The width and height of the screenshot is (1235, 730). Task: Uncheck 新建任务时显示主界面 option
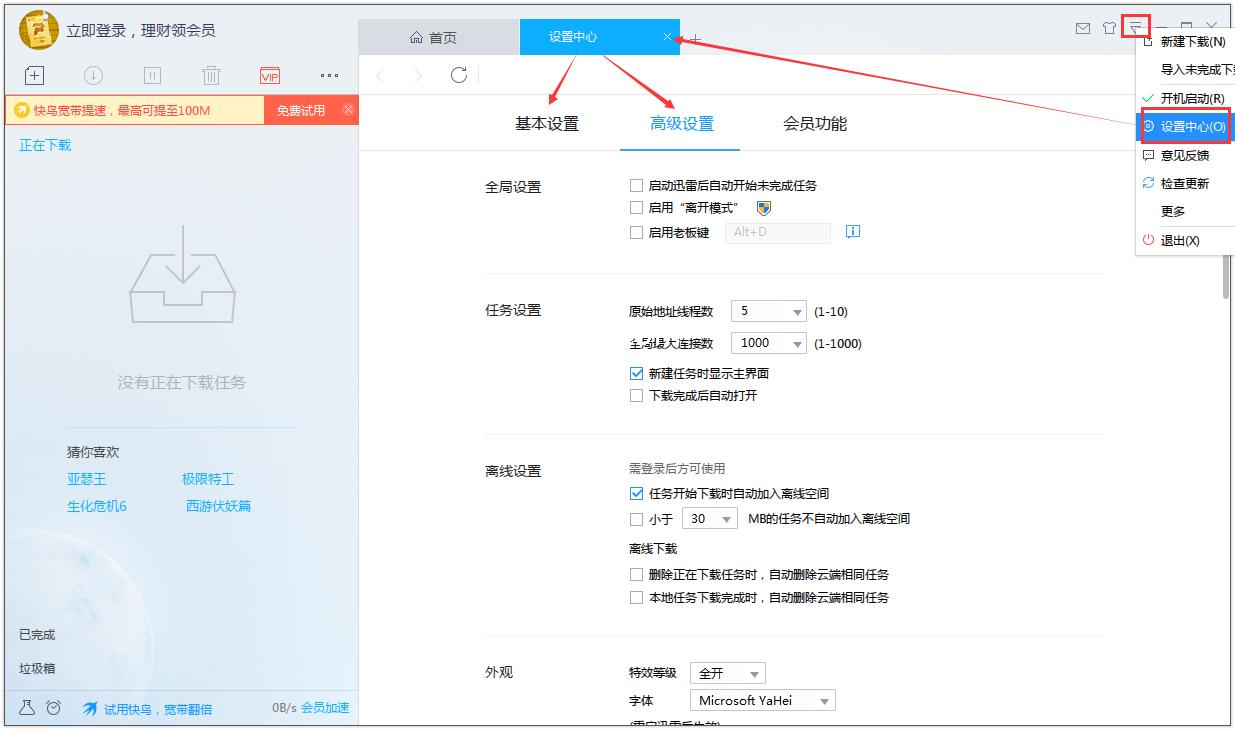tap(636, 373)
